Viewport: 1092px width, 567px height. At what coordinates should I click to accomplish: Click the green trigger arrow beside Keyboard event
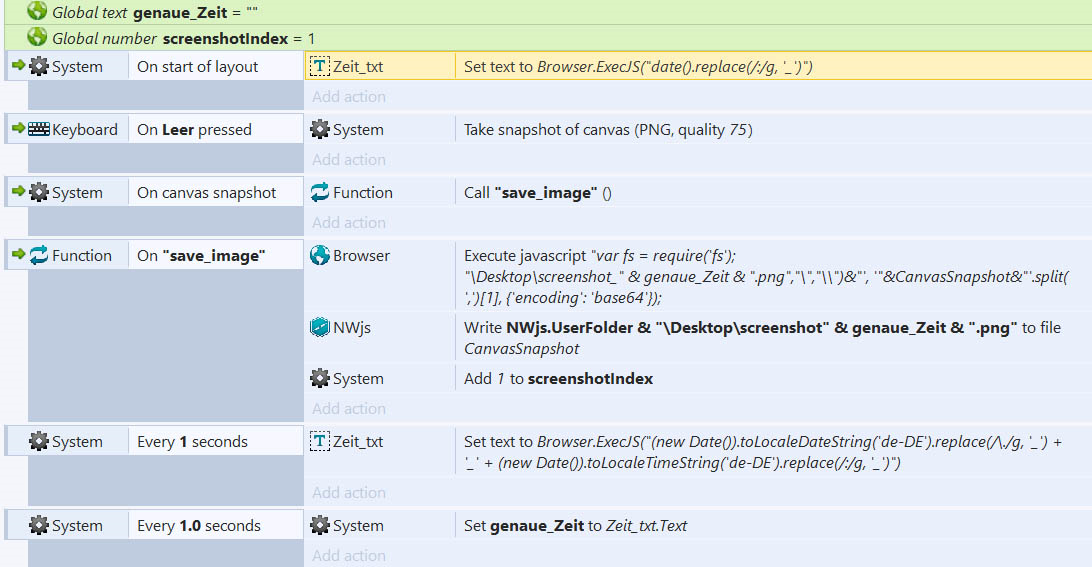19,128
